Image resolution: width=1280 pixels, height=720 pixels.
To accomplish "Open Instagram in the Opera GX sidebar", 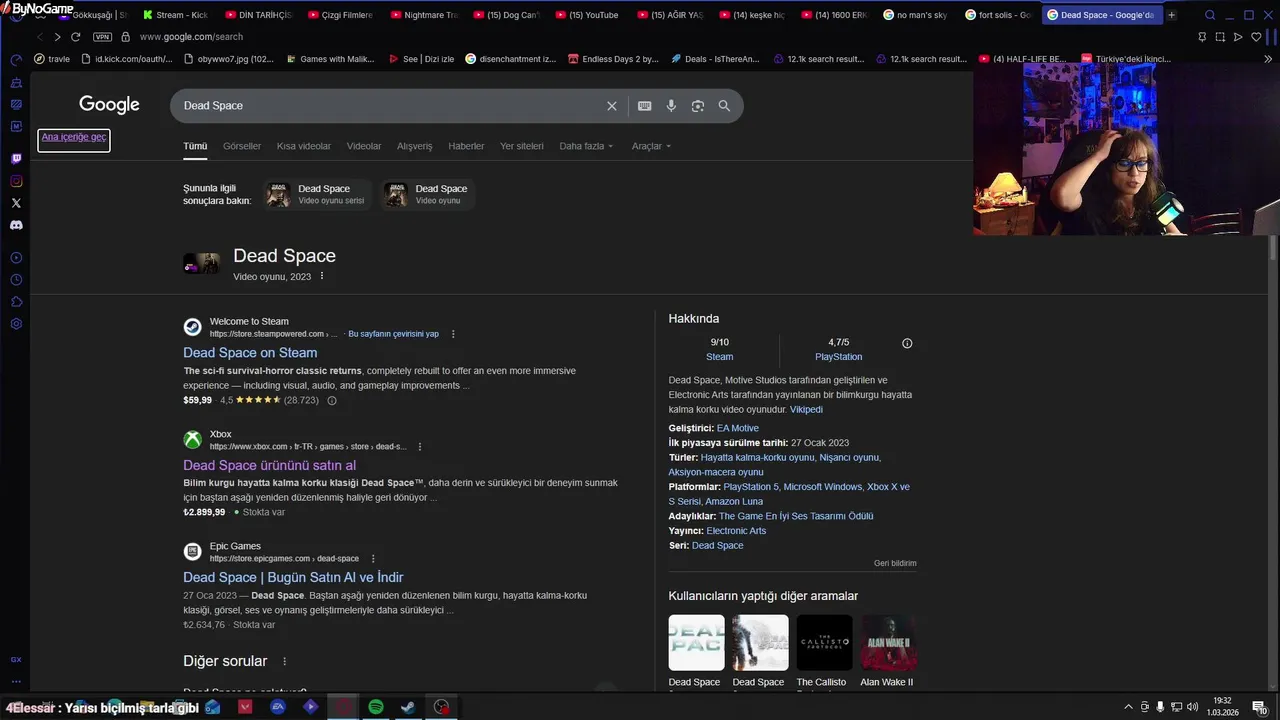I will (16, 181).
